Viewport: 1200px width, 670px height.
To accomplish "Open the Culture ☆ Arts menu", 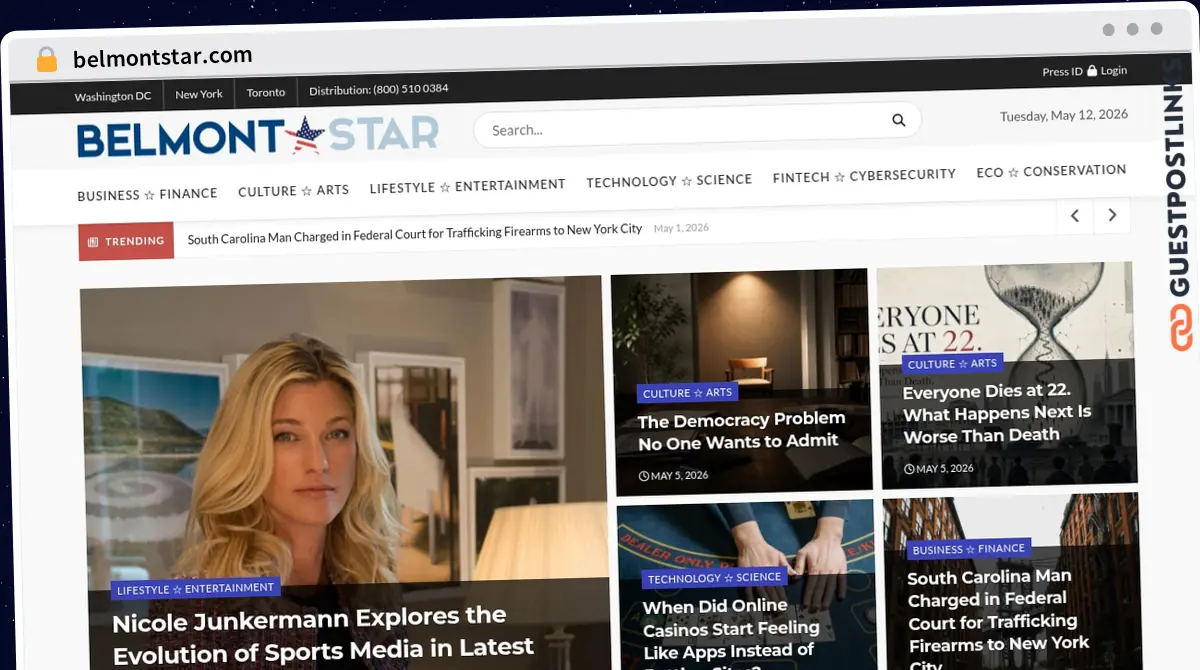I will pos(293,190).
